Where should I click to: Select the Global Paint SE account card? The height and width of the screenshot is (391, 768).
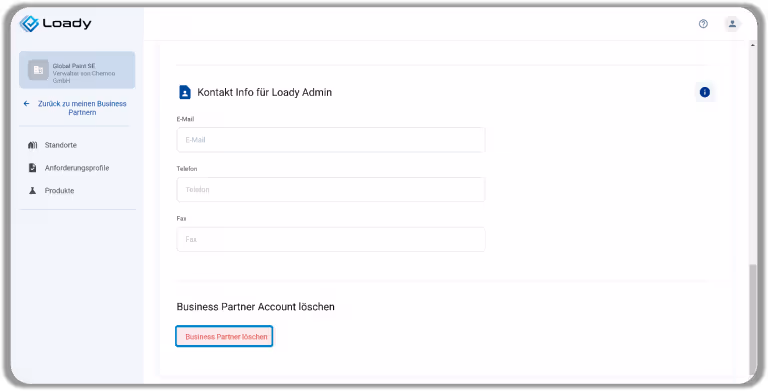pos(77,70)
